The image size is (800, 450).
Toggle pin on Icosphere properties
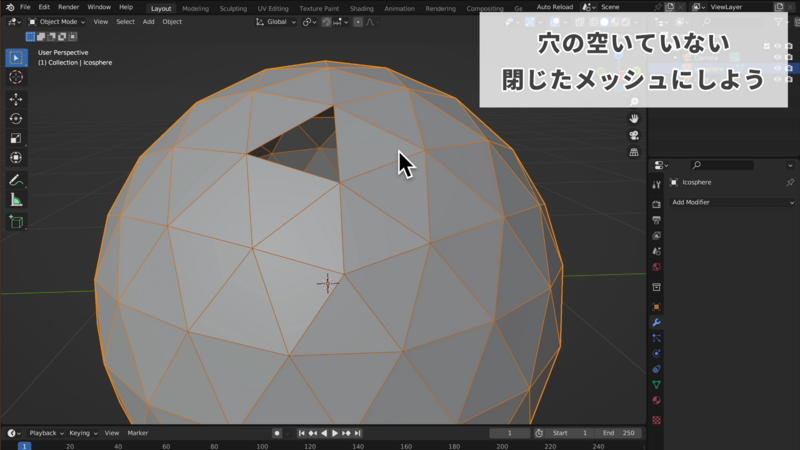[790, 183]
